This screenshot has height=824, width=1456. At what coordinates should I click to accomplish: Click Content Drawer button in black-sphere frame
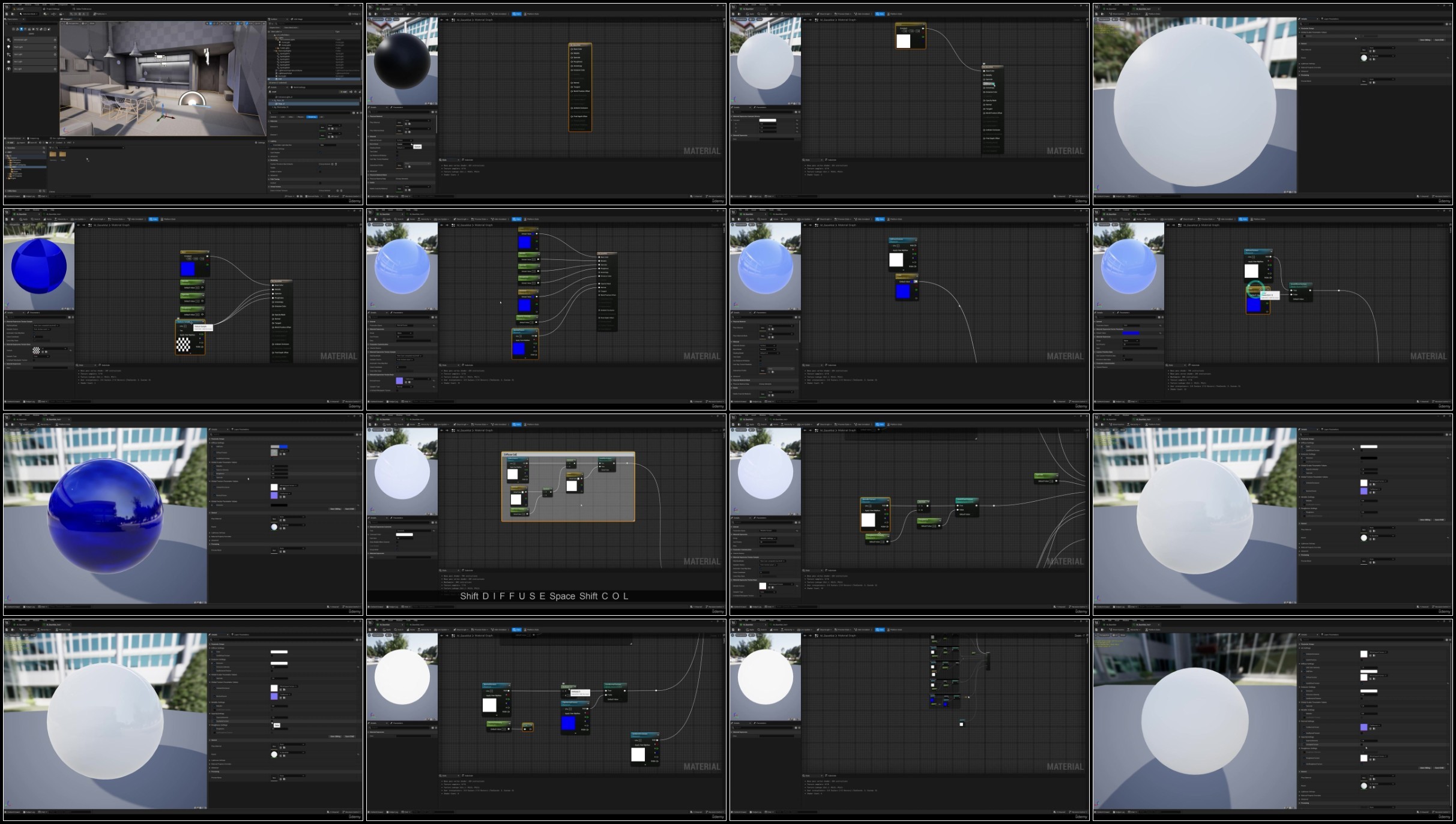[375, 196]
